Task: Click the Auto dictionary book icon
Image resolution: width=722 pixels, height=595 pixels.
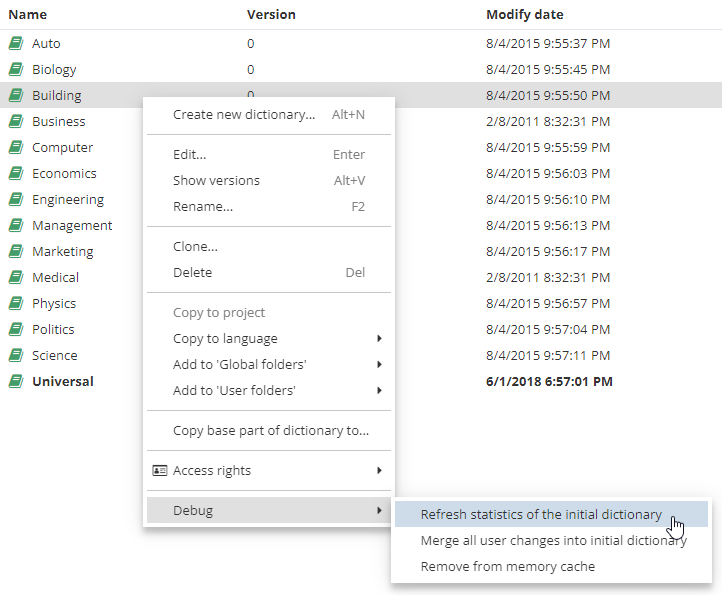Action: [x=16, y=44]
